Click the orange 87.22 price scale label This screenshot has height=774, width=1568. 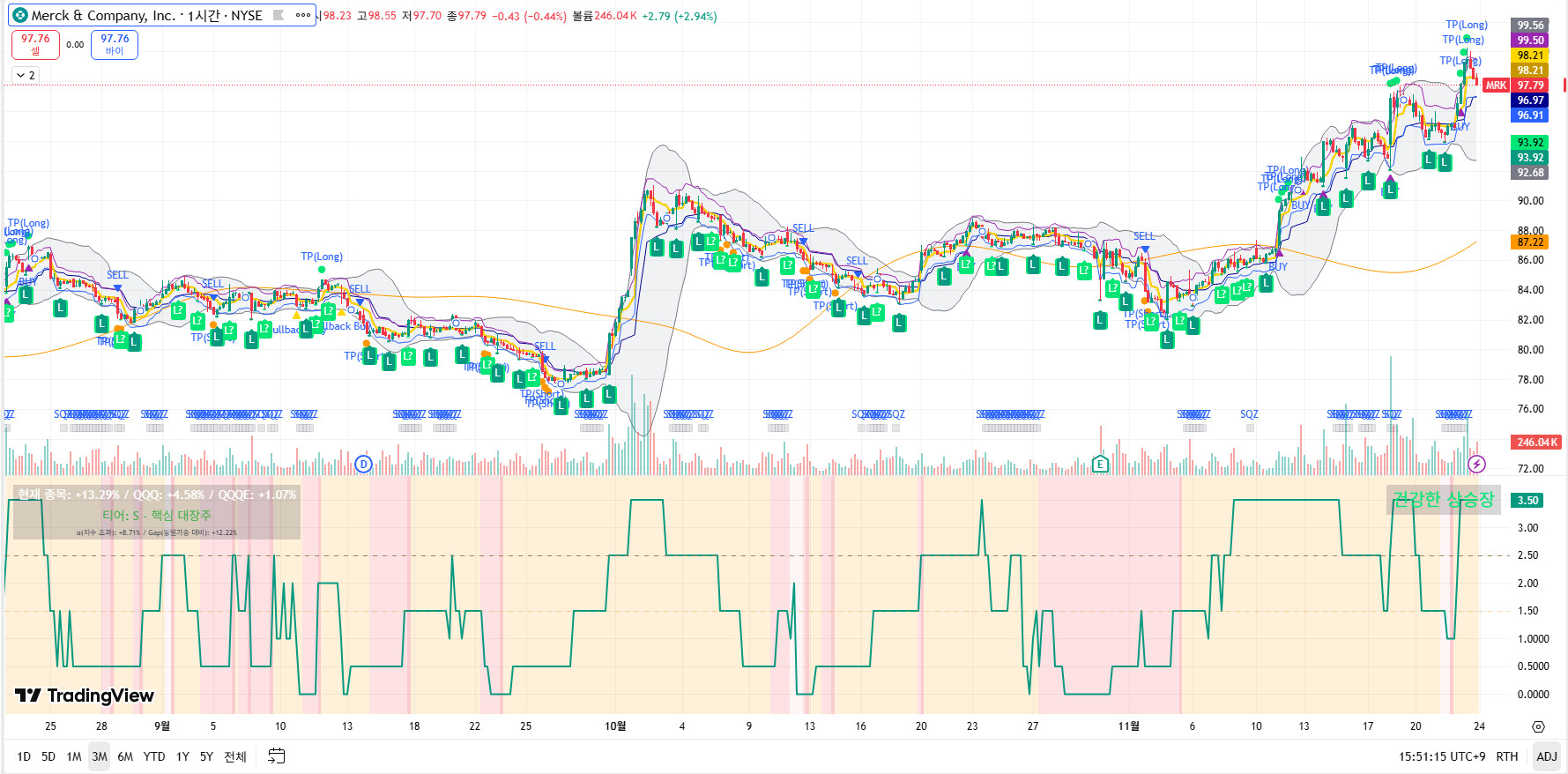tap(1529, 242)
